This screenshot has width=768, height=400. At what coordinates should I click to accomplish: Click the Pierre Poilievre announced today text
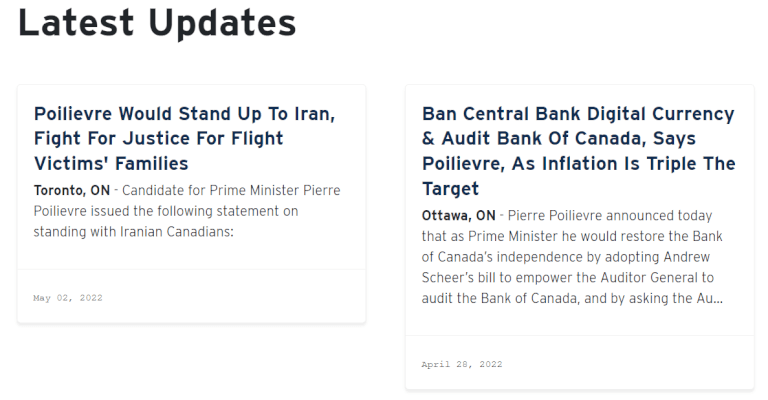[610, 215]
